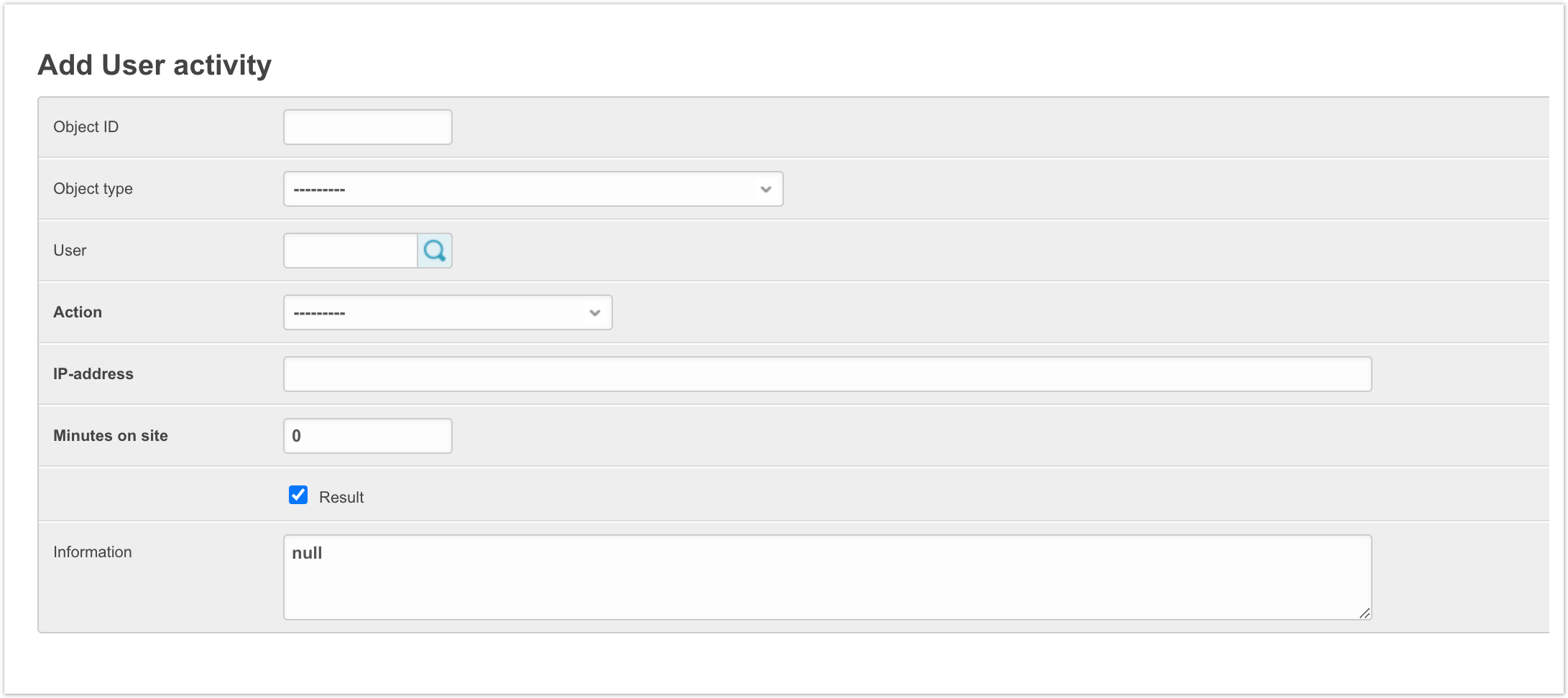Click the Information textarea resize handle
The image size is (1568, 698).
tap(1364, 613)
